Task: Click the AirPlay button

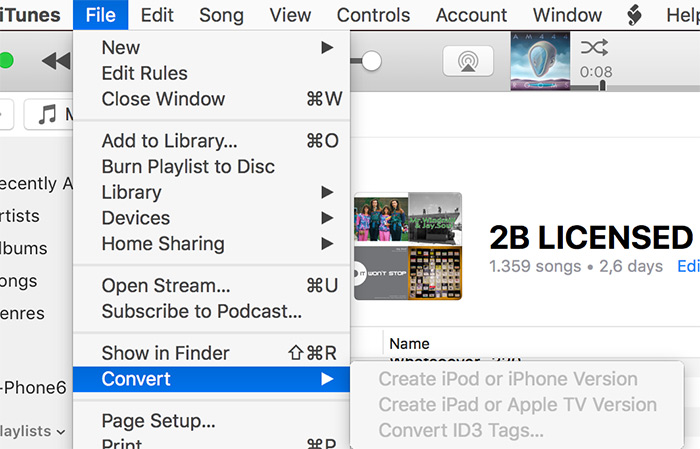Action: pyautogui.click(x=468, y=61)
